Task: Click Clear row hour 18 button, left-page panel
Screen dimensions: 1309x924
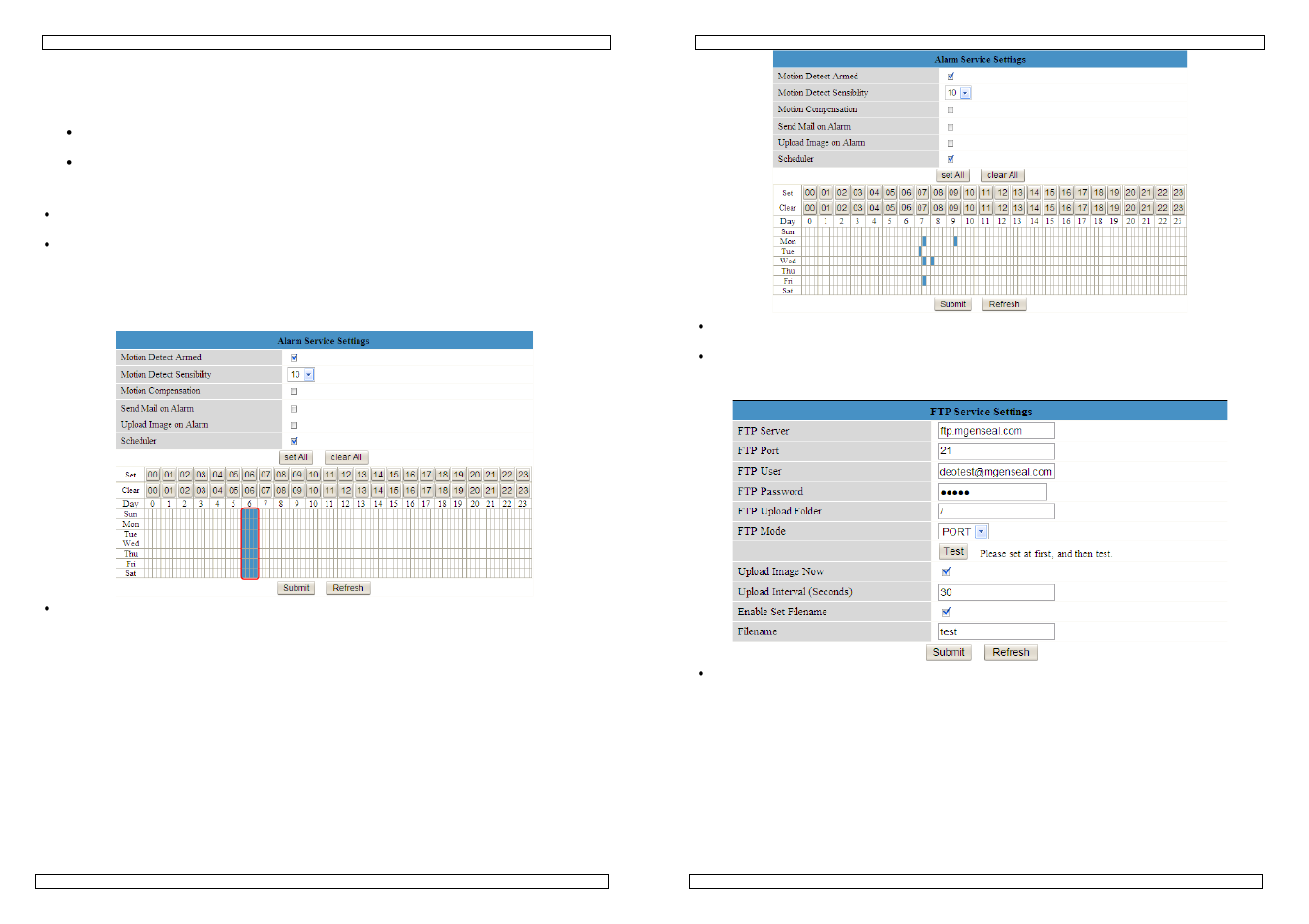Action: 443,490
